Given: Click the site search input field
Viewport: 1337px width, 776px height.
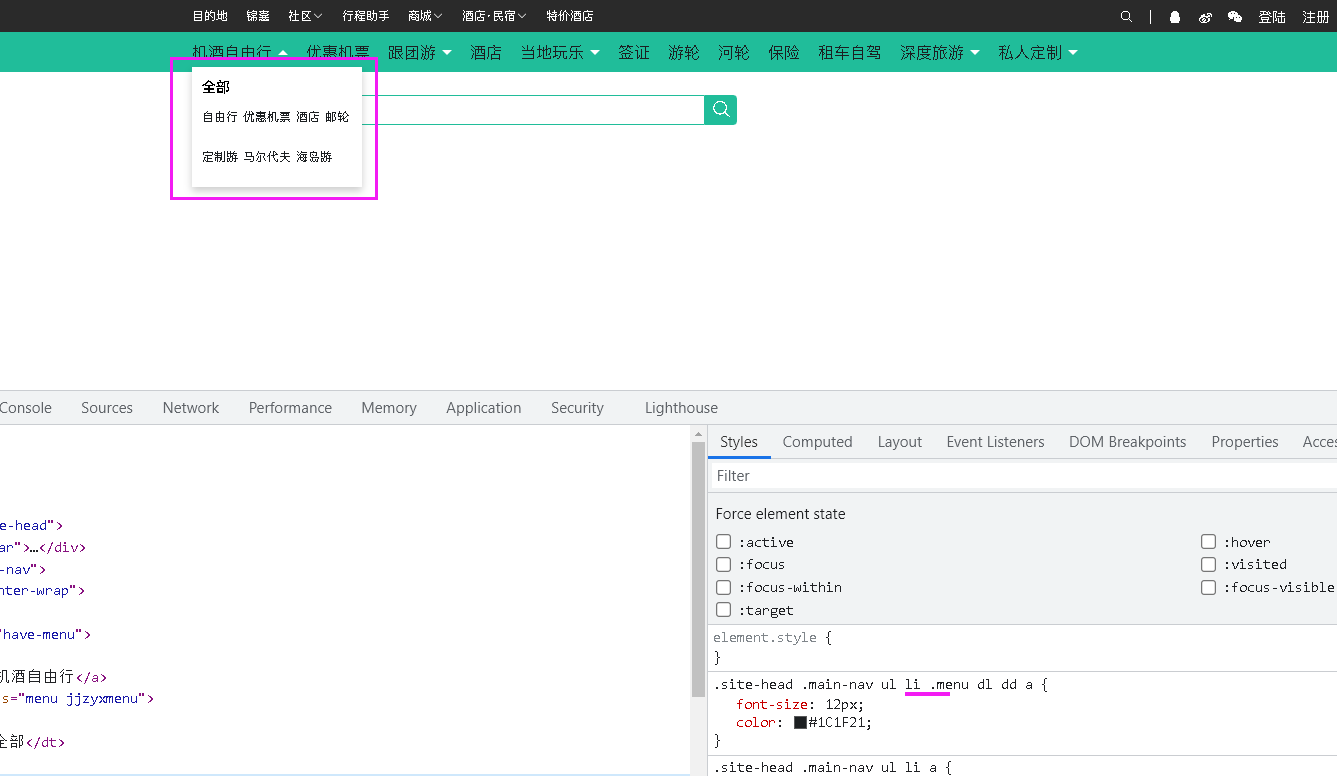Looking at the screenshot, I should point(533,110).
